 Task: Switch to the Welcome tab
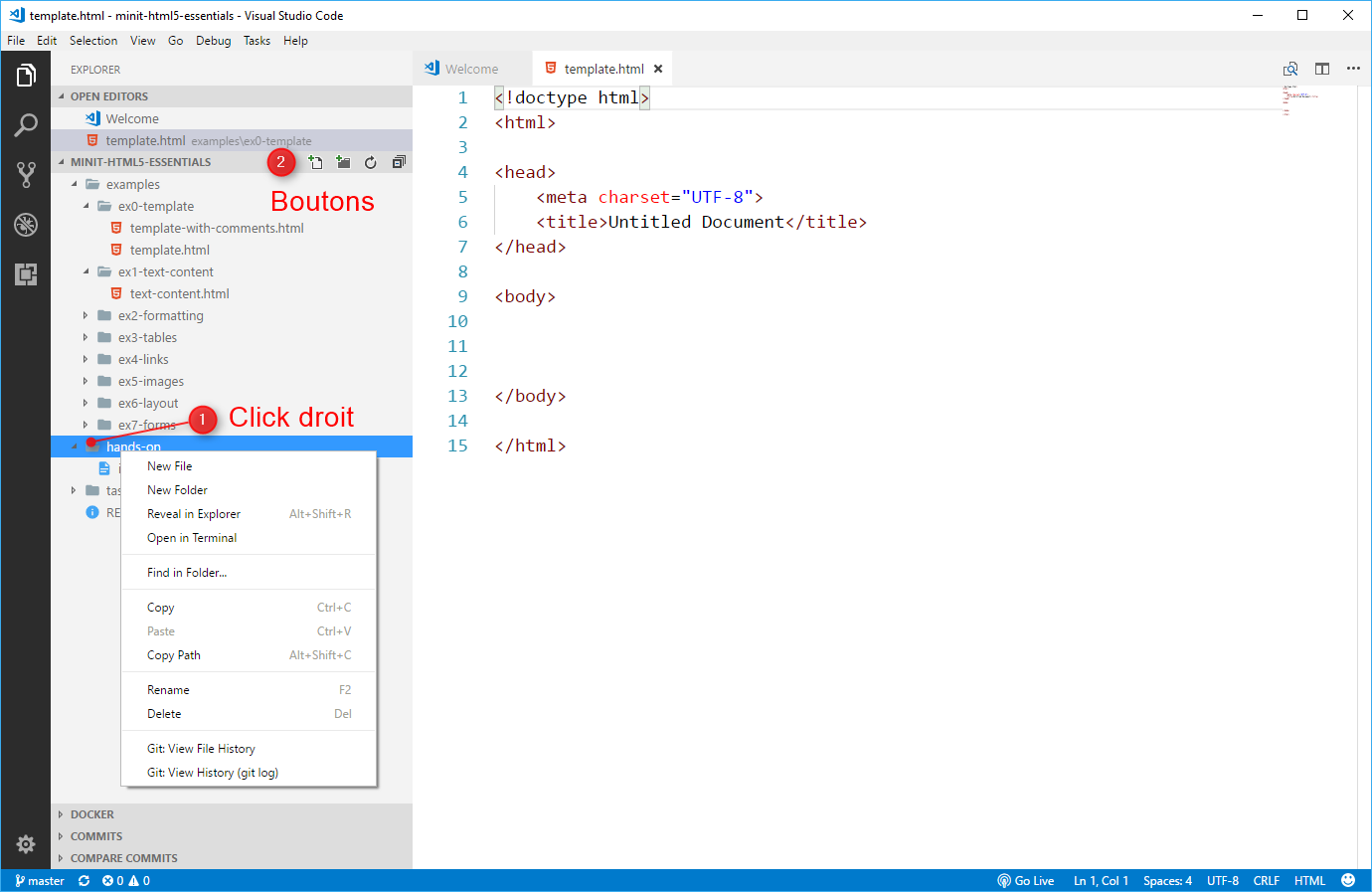pos(471,69)
